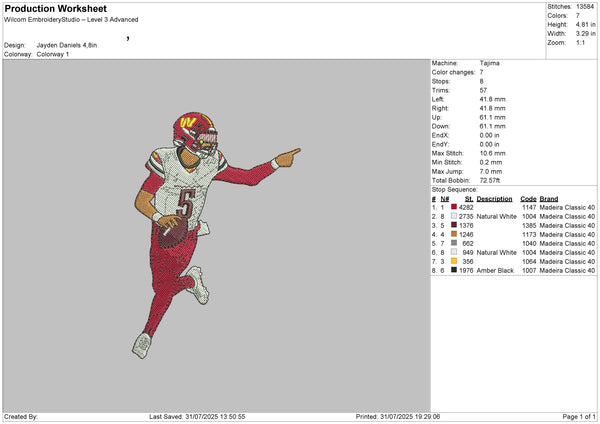The image size is (600, 424).
Task: Click the red swatch in stop 1
Action: (x=454, y=207)
